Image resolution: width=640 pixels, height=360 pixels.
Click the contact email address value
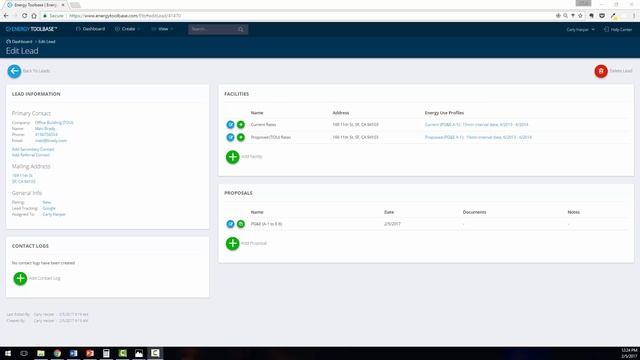[51, 140]
